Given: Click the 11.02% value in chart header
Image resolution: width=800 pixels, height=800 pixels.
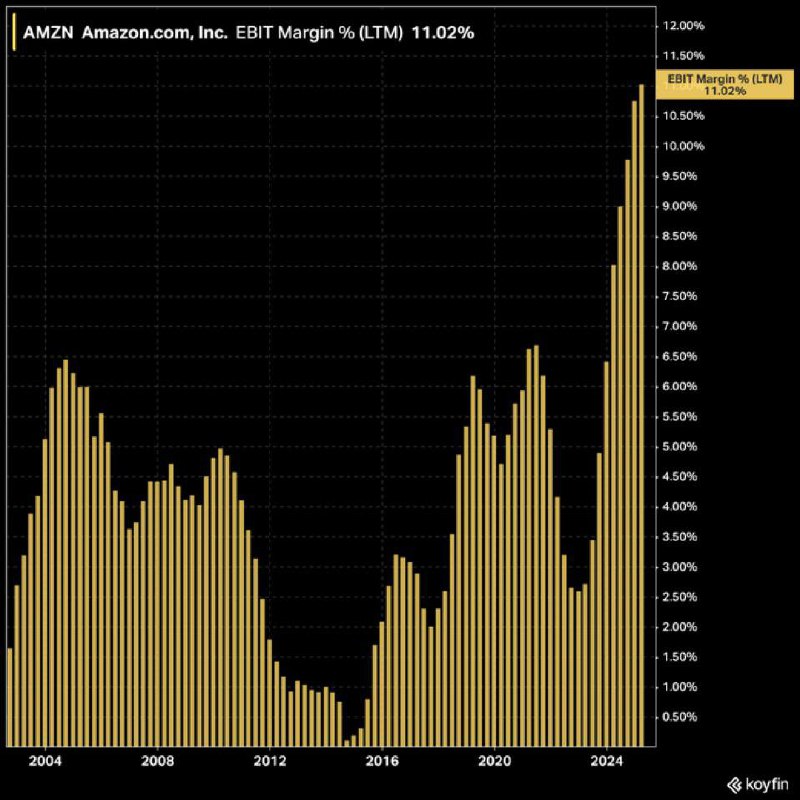Looking at the screenshot, I should (443, 33).
